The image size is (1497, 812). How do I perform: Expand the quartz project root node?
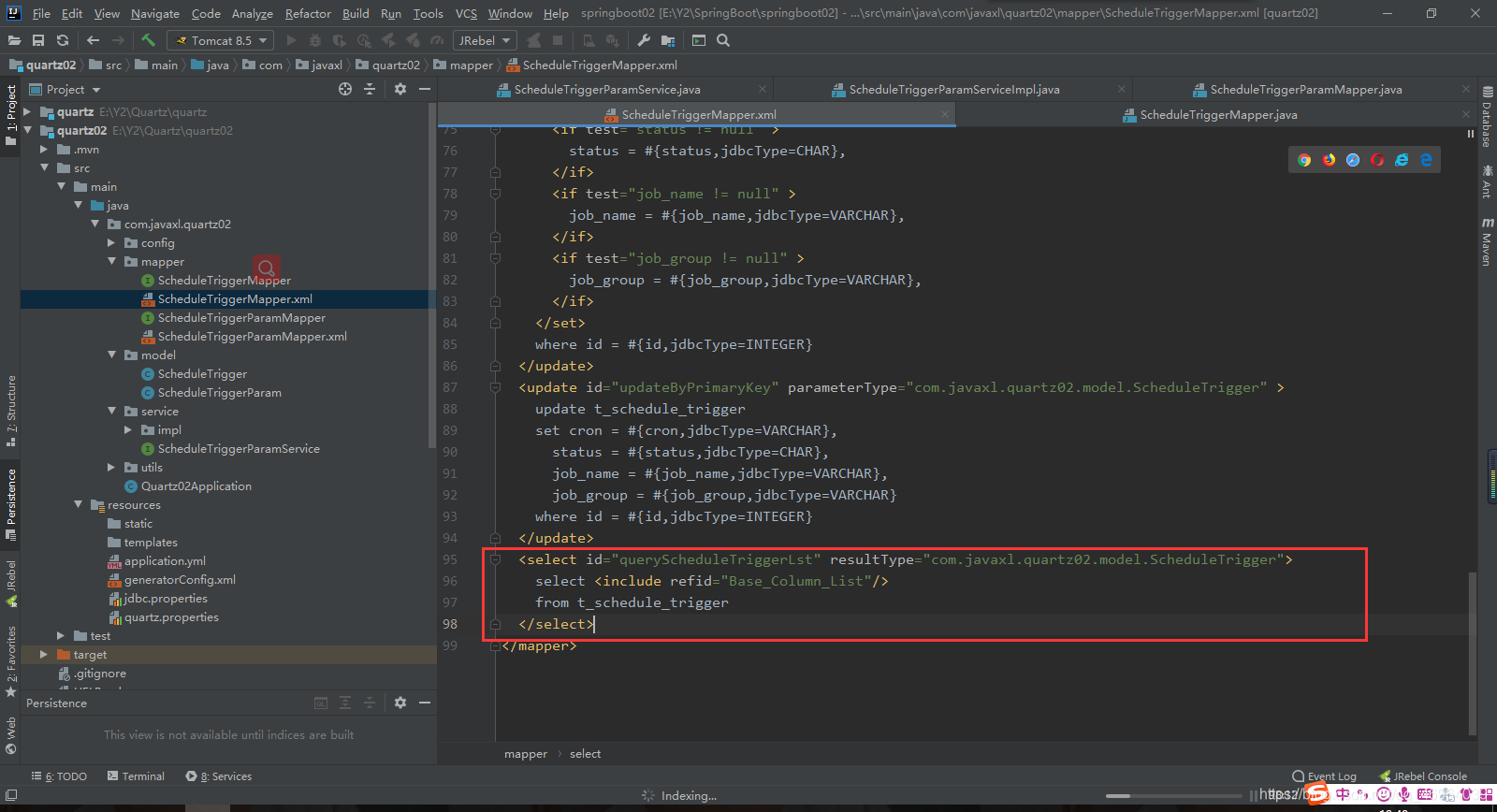coord(28,111)
